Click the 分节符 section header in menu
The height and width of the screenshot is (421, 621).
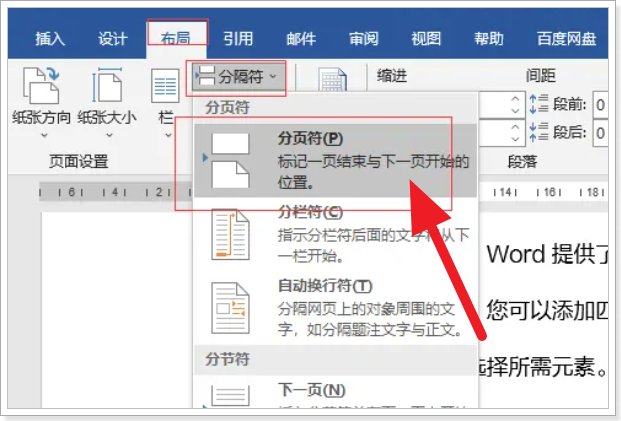point(227,359)
